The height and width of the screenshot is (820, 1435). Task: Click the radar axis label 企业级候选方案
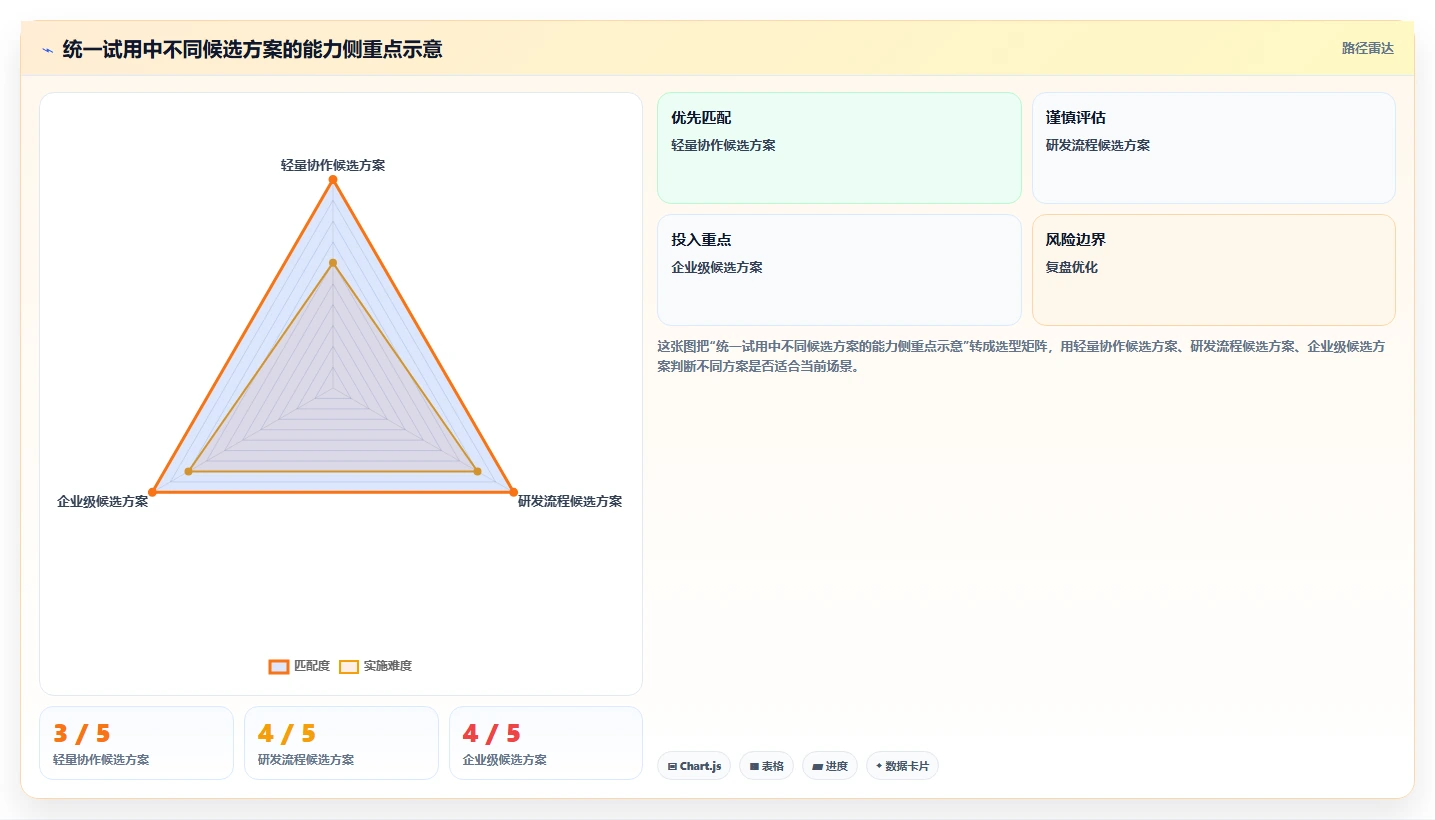point(103,501)
